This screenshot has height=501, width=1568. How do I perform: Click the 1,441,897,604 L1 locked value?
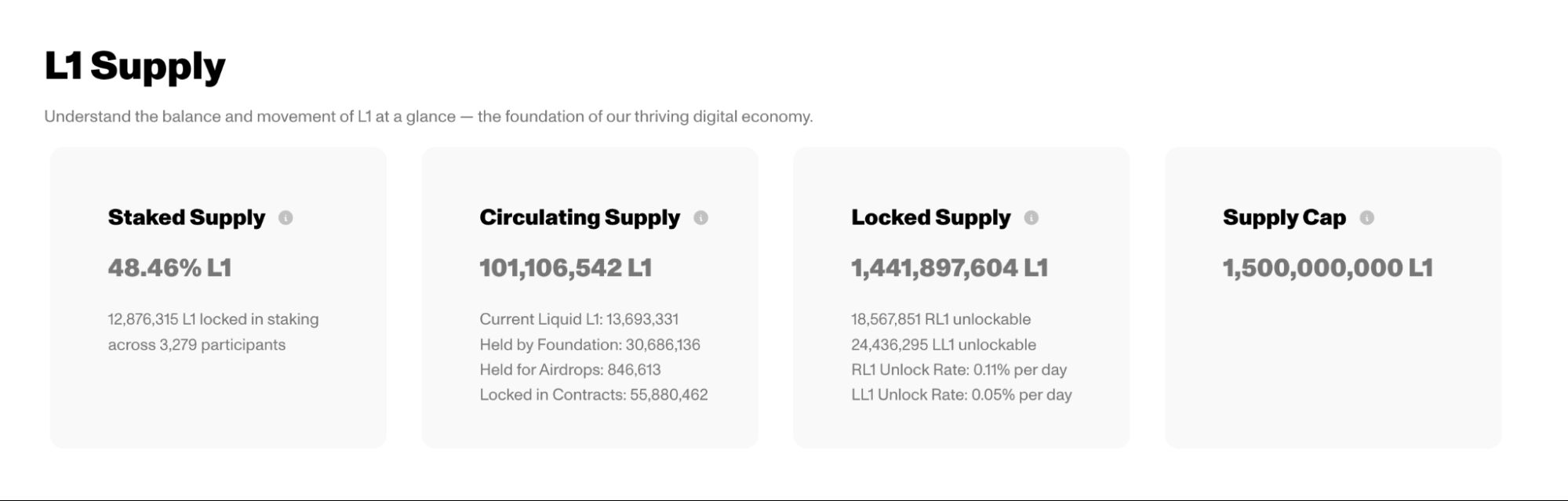click(949, 268)
